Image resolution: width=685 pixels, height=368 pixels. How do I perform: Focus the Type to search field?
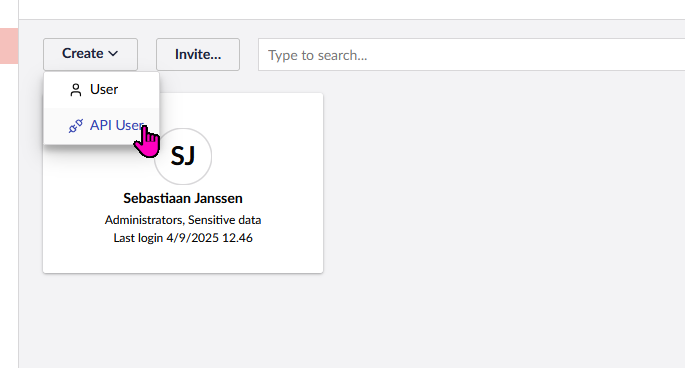point(471,55)
